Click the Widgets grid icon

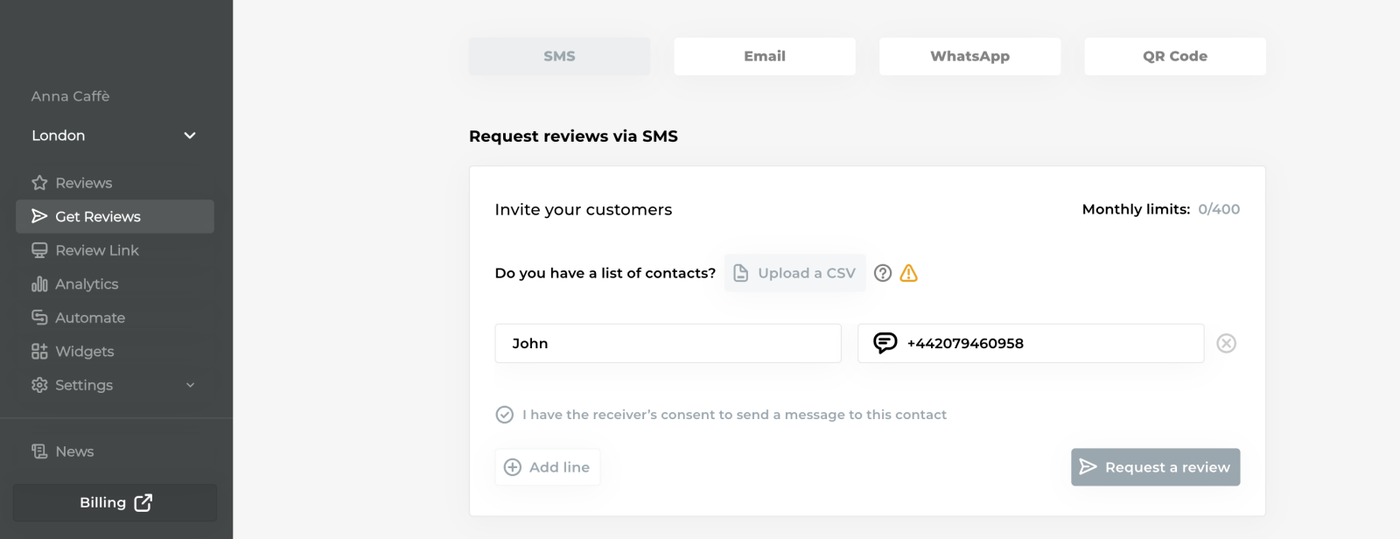click(x=40, y=351)
